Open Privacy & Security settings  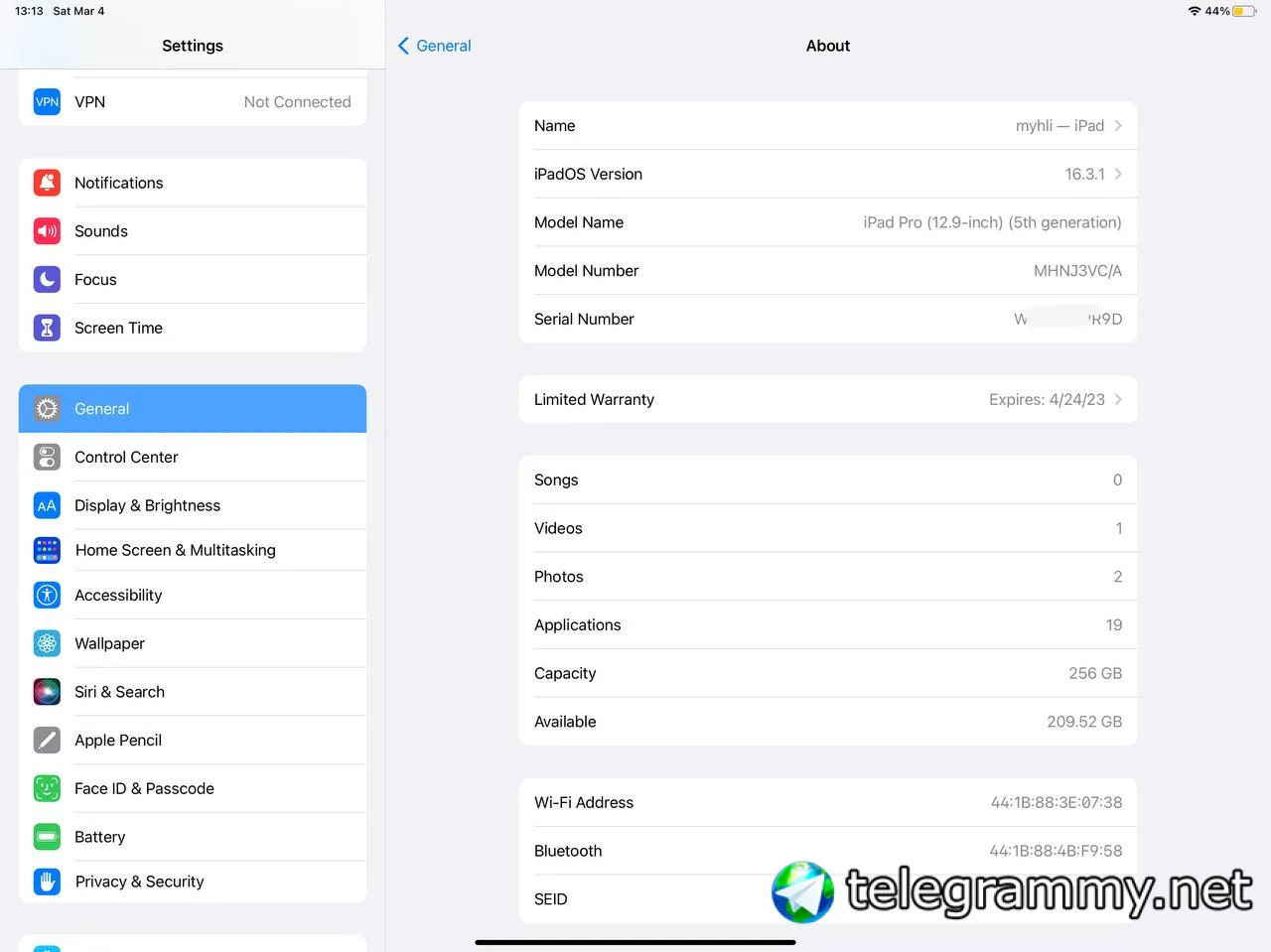[x=193, y=882]
